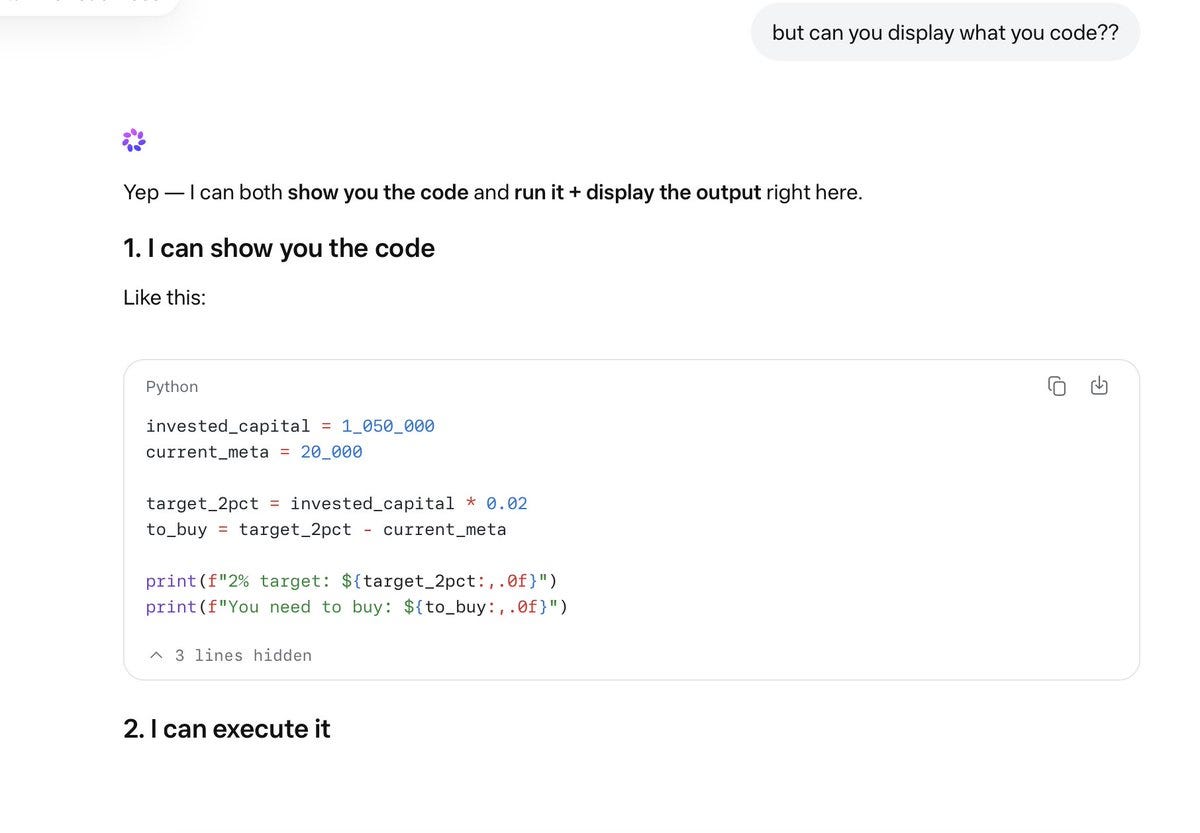The image size is (1200, 833).
Task: Select the user message about displaying code
Action: tap(945, 32)
